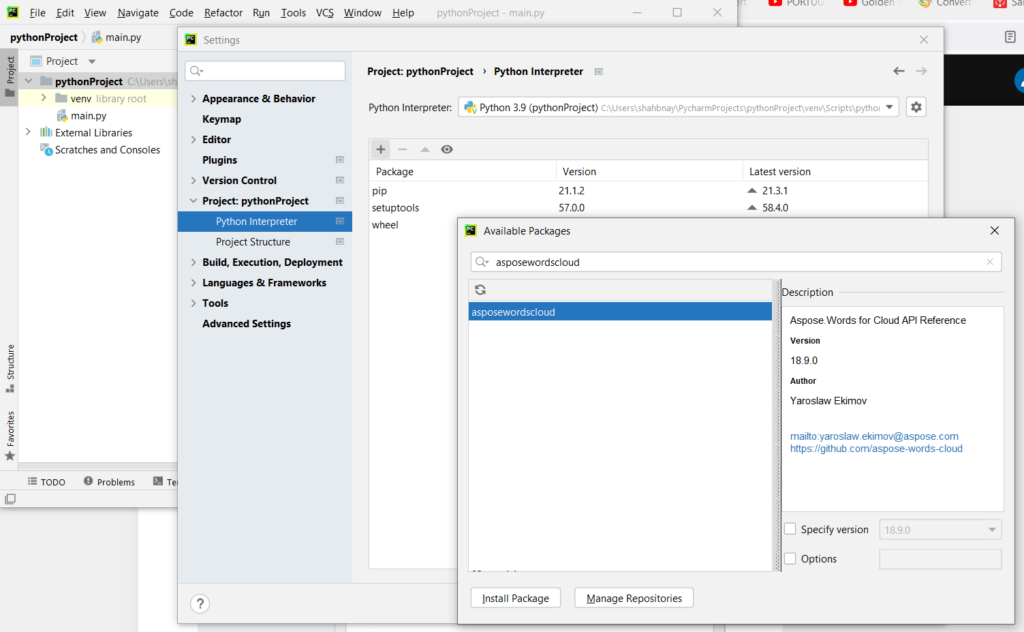Open the Settings help question mark
The image size is (1024, 632).
point(200,604)
